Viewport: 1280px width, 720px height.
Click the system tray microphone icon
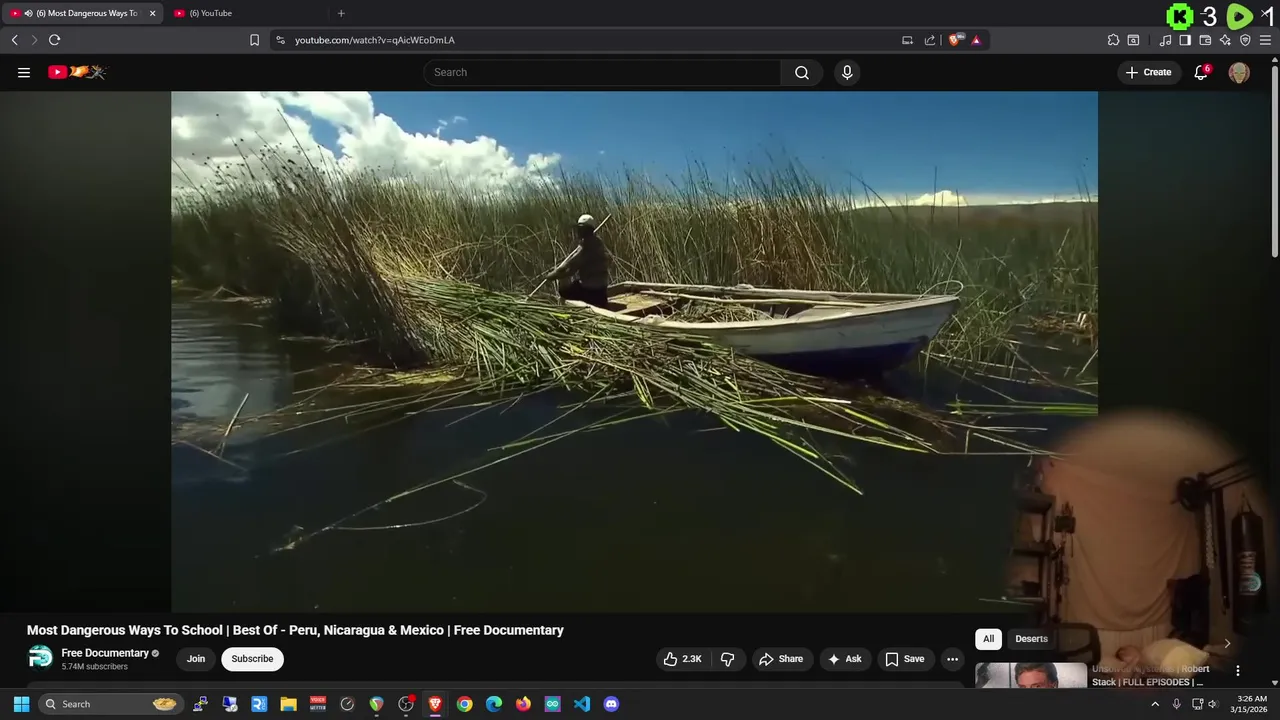(1176, 704)
